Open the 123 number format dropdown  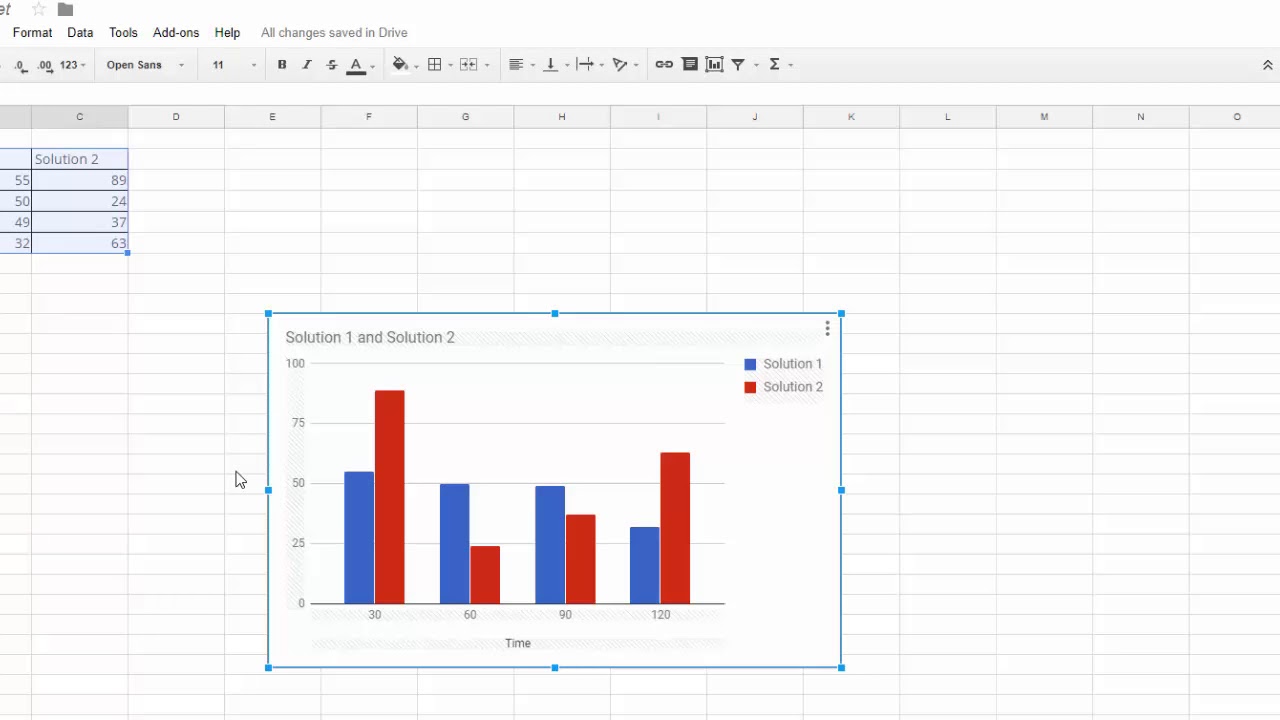point(73,65)
